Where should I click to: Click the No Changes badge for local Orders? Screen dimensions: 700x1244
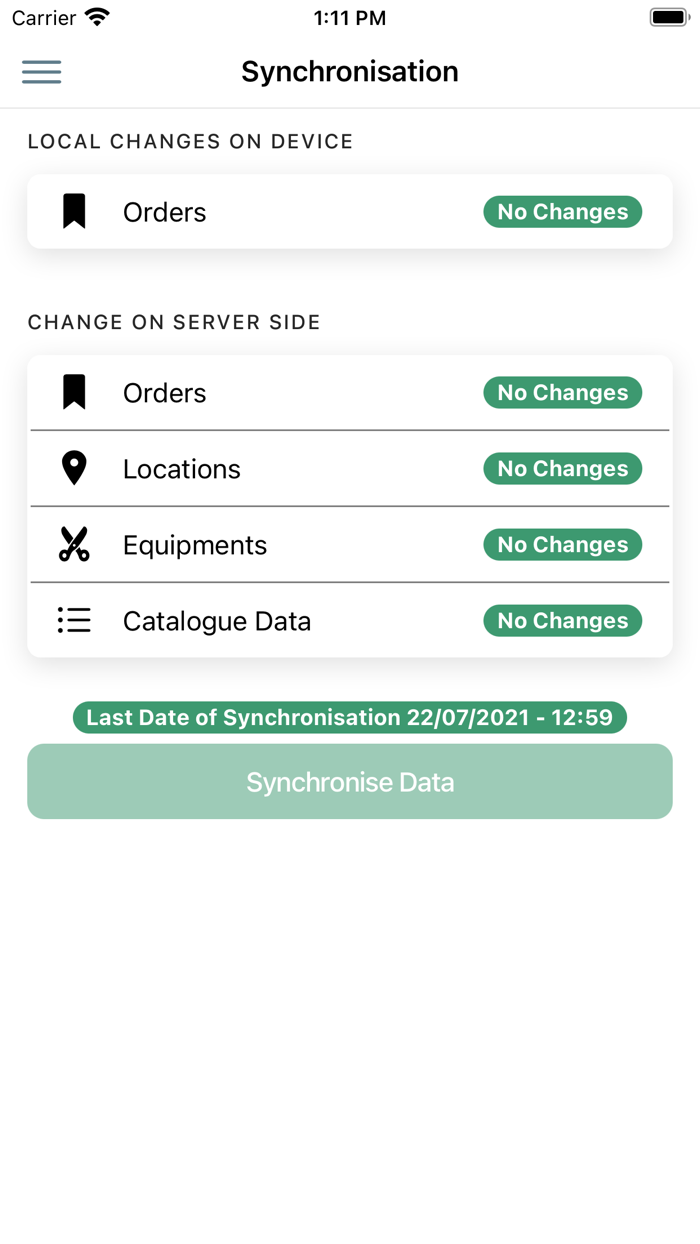pyautogui.click(x=562, y=211)
